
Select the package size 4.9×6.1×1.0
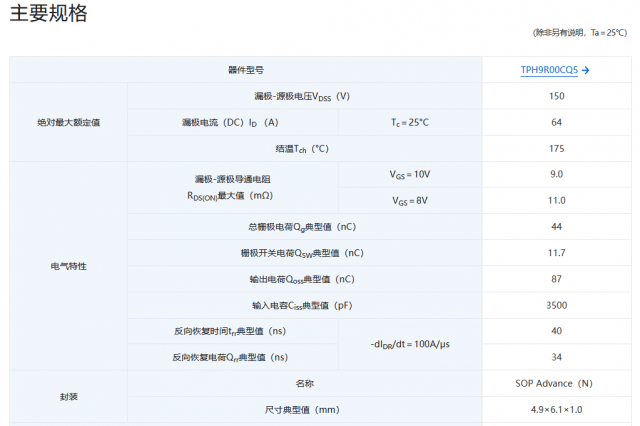pos(556,409)
